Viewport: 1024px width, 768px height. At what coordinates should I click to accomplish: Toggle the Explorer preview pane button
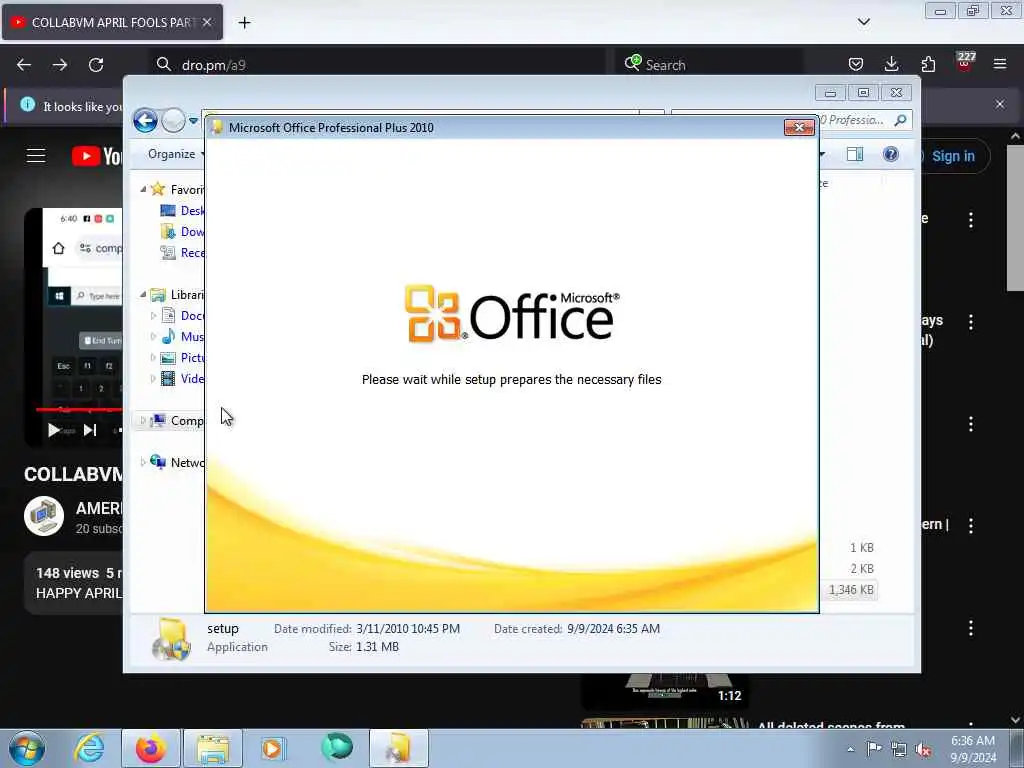[855, 154]
